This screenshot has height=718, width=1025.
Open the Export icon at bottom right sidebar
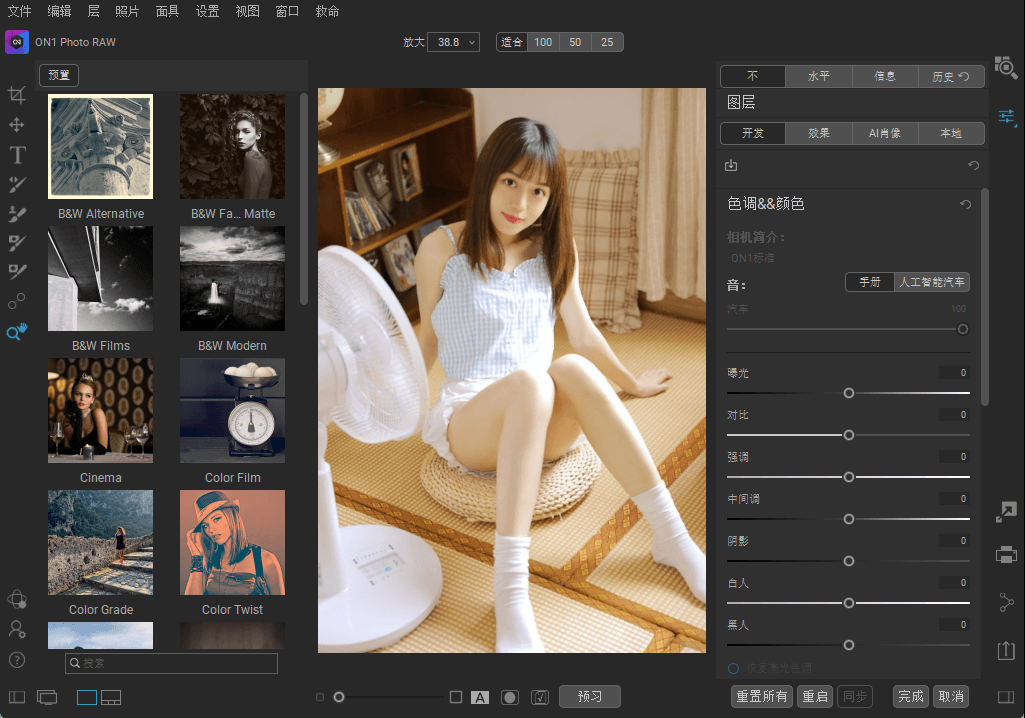1006,650
